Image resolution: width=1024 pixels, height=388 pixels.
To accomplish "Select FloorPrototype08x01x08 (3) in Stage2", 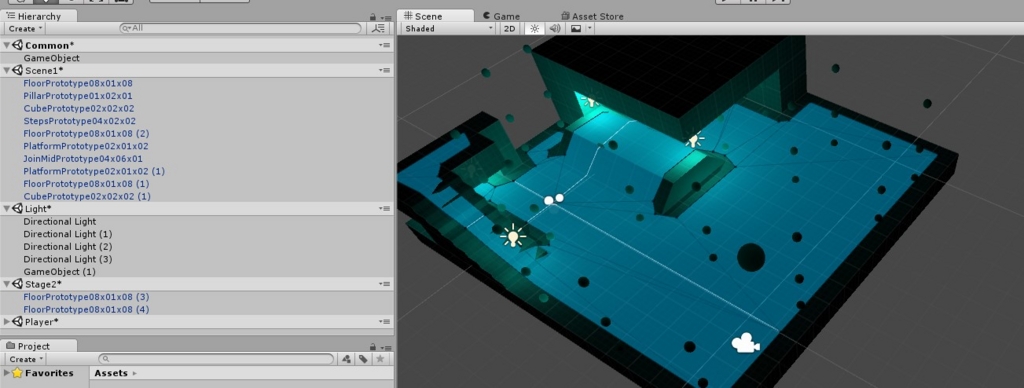I will (87, 297).
